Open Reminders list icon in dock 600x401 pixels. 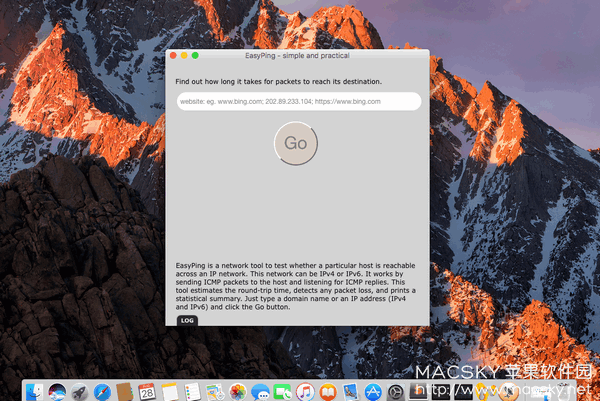192,392
